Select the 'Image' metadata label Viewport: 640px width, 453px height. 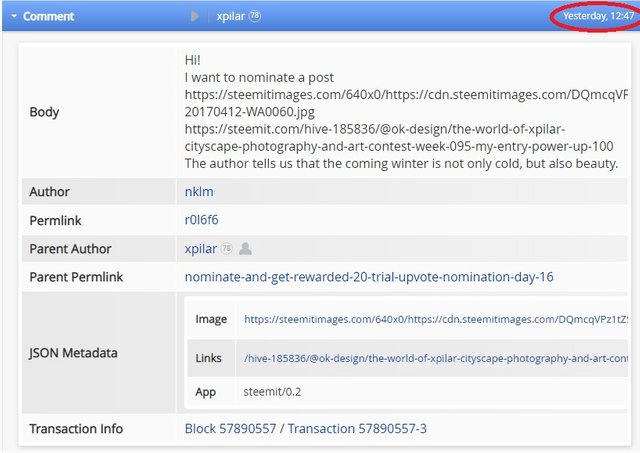coord(211,319)
